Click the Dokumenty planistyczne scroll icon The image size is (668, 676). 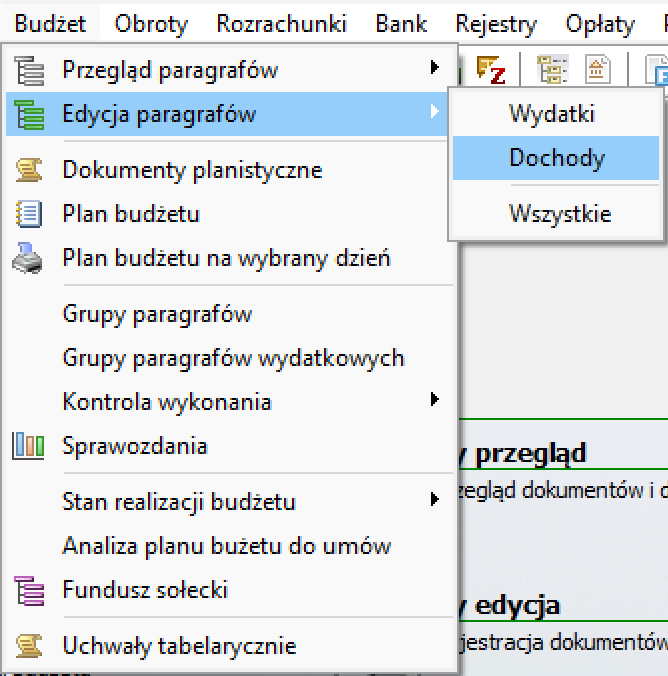[x=29, y=170]
